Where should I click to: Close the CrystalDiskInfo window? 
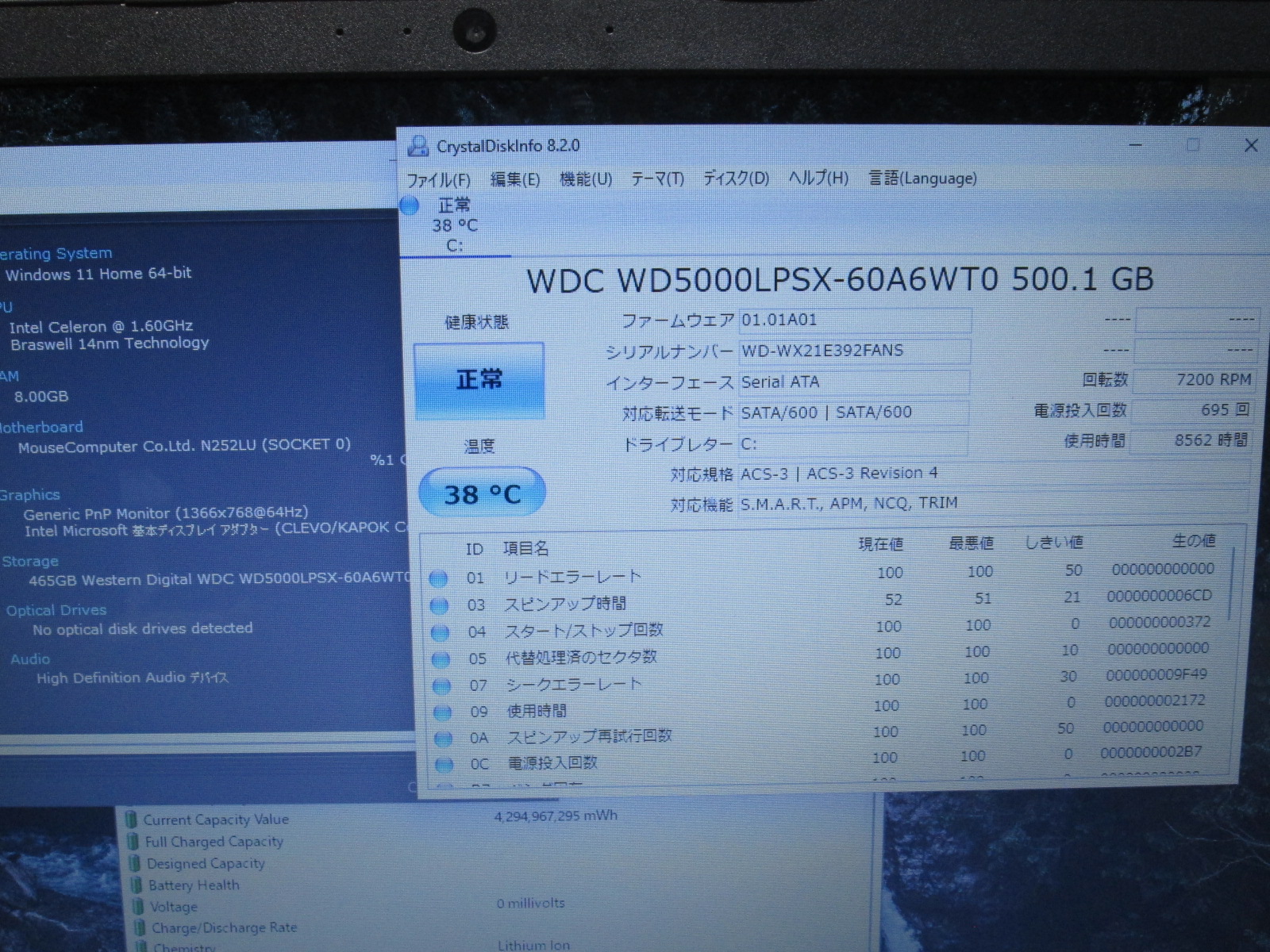[1251, 145]
